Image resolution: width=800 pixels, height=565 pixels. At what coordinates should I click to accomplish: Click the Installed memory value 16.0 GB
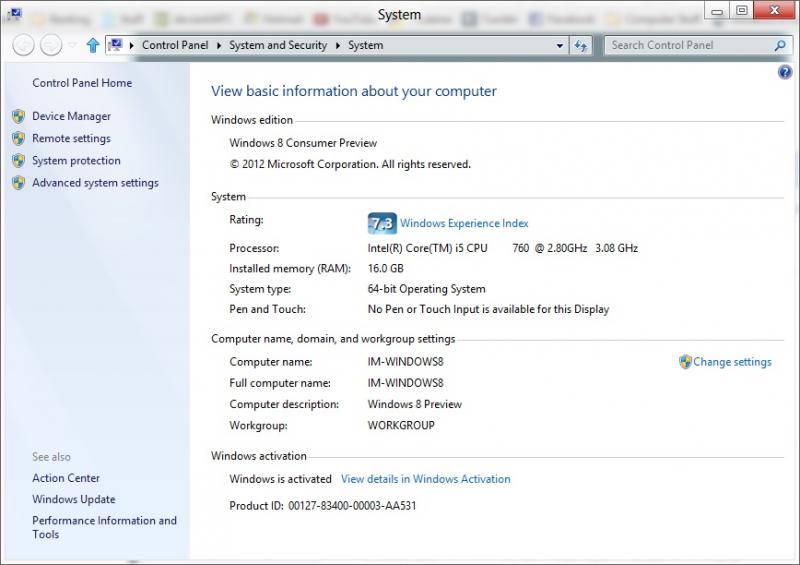tap(386, 268)
